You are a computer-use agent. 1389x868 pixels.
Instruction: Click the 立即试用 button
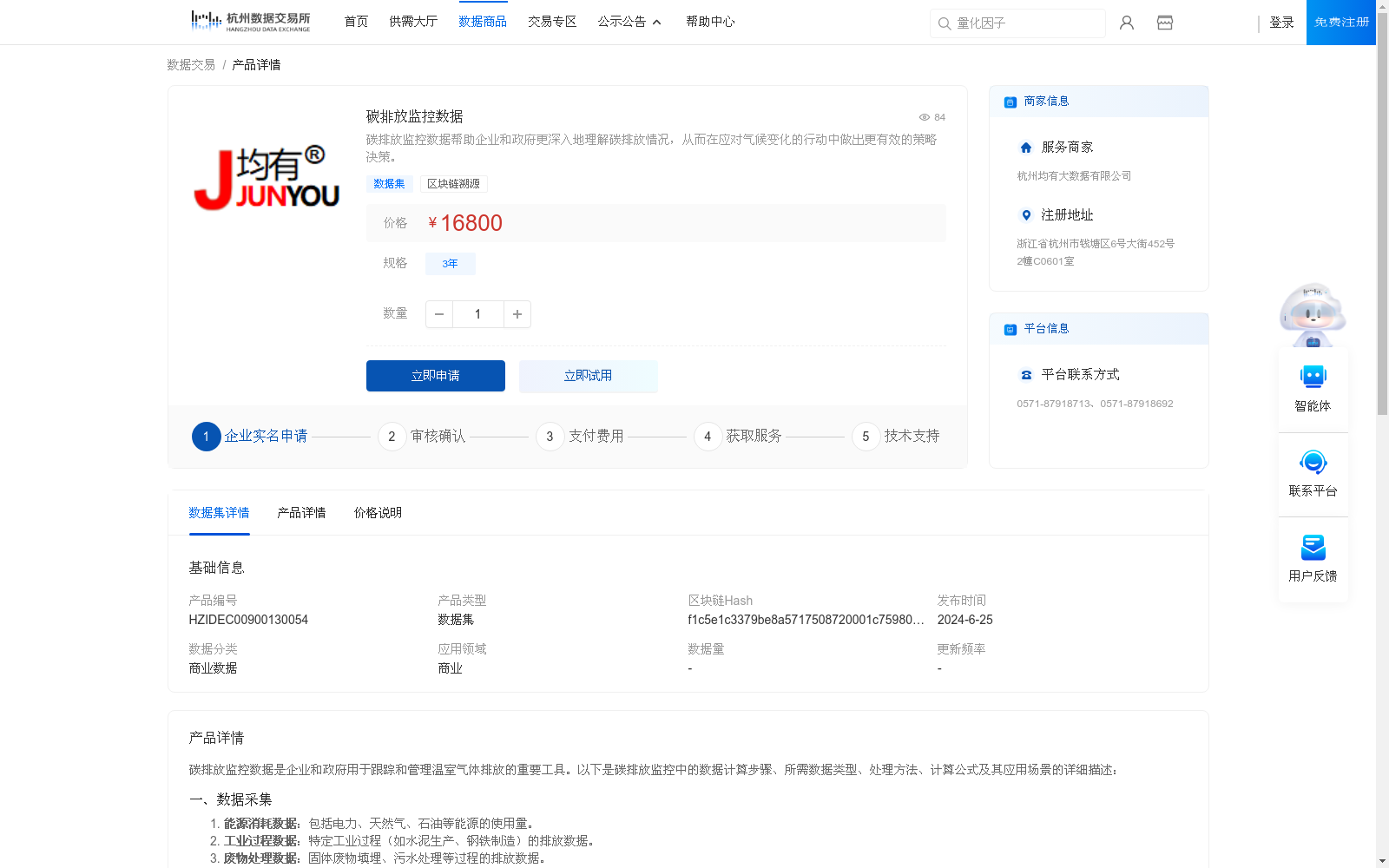click(588, 376)
